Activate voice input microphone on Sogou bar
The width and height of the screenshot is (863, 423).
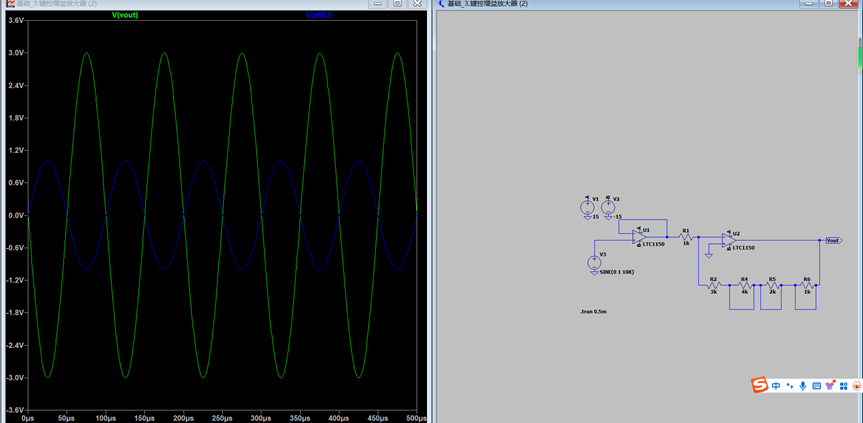tap(804, 386)
